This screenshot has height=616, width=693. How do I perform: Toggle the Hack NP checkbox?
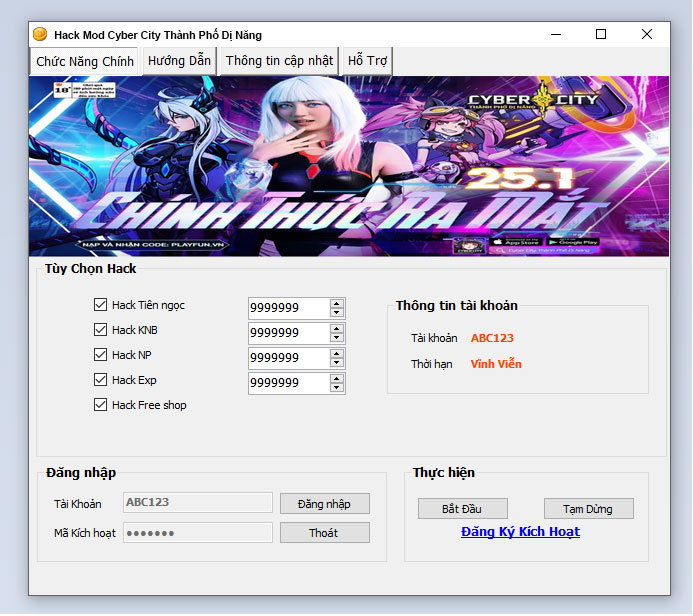coord(100,354)
